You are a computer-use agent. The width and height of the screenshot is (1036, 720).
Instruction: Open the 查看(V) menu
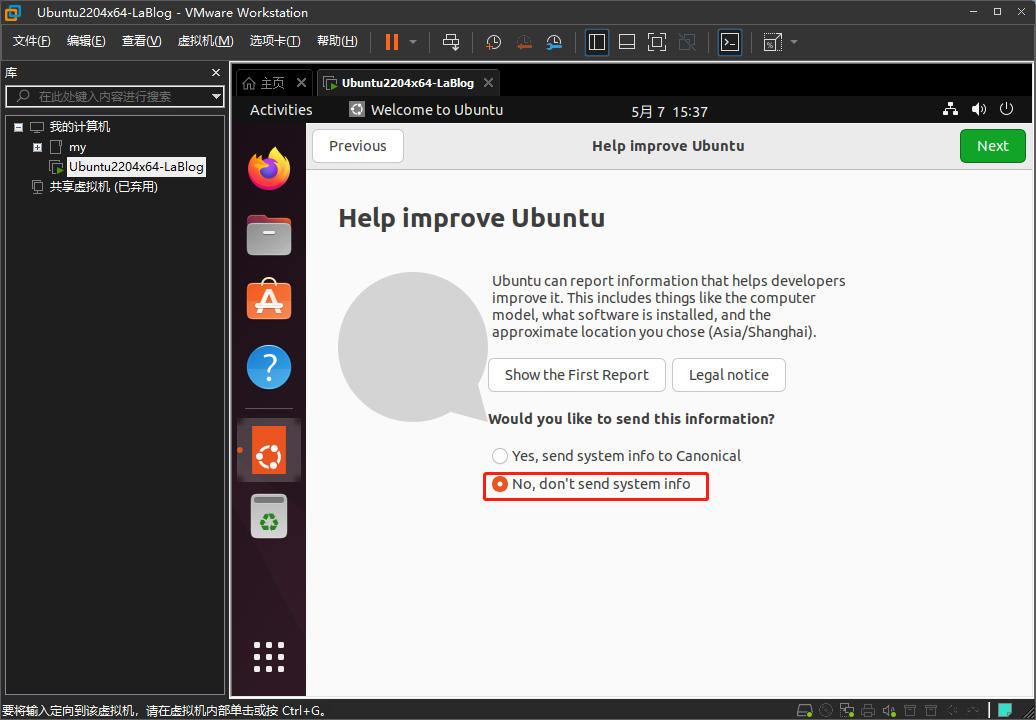[141, 41]
